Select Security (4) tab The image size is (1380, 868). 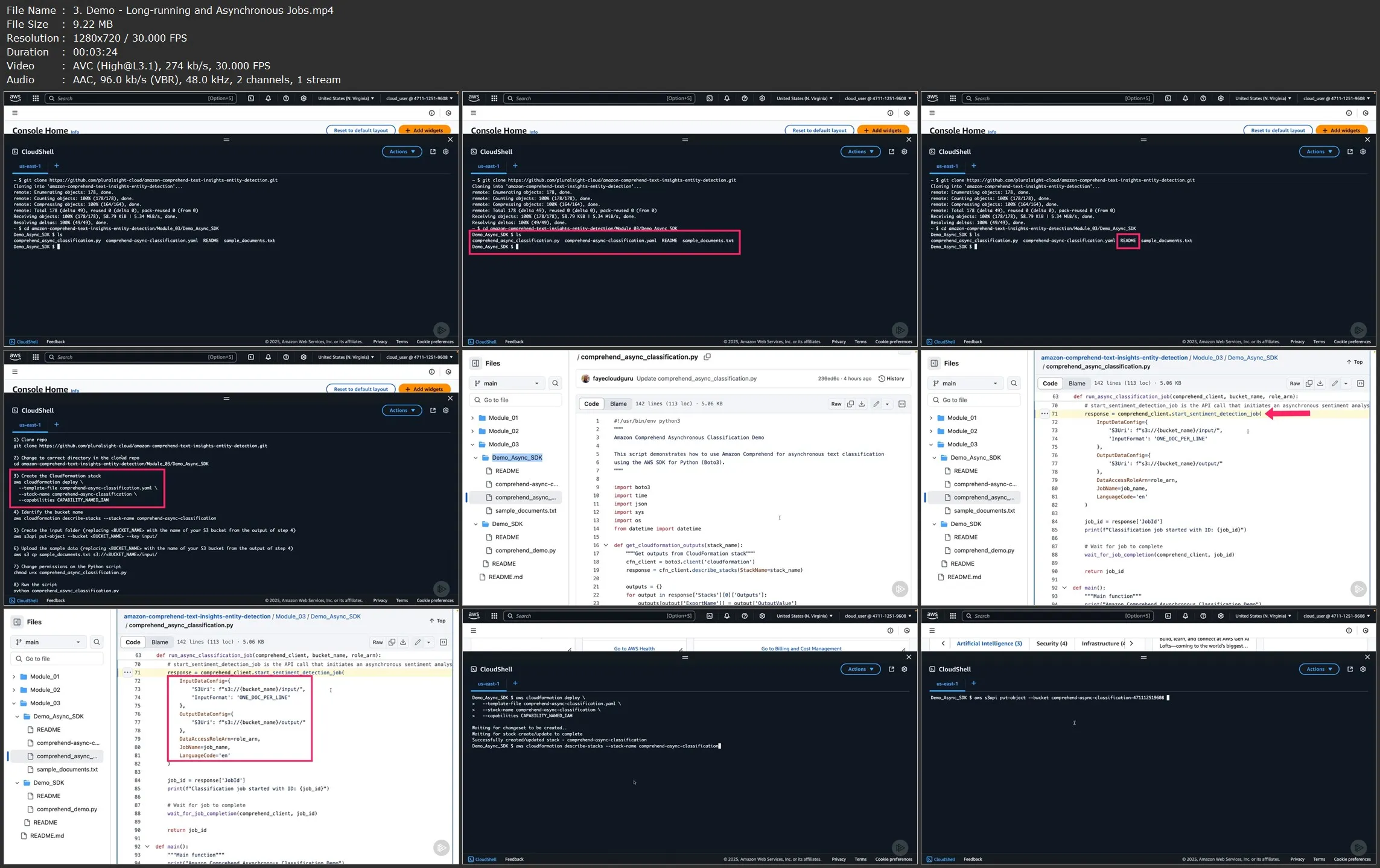tap(1052, 644)
